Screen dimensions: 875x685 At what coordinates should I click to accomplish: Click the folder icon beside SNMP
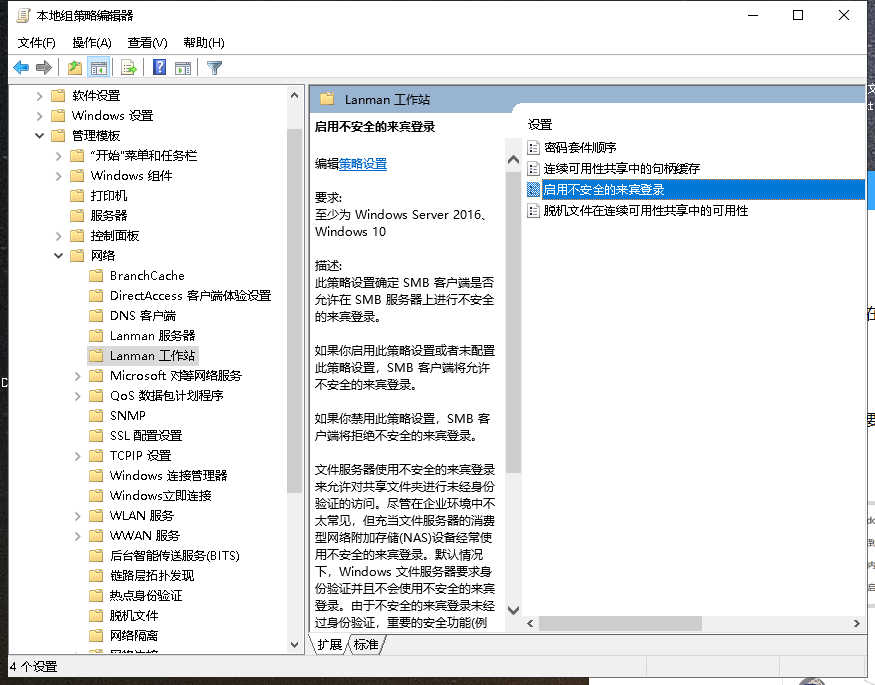[x=97, y=416]
